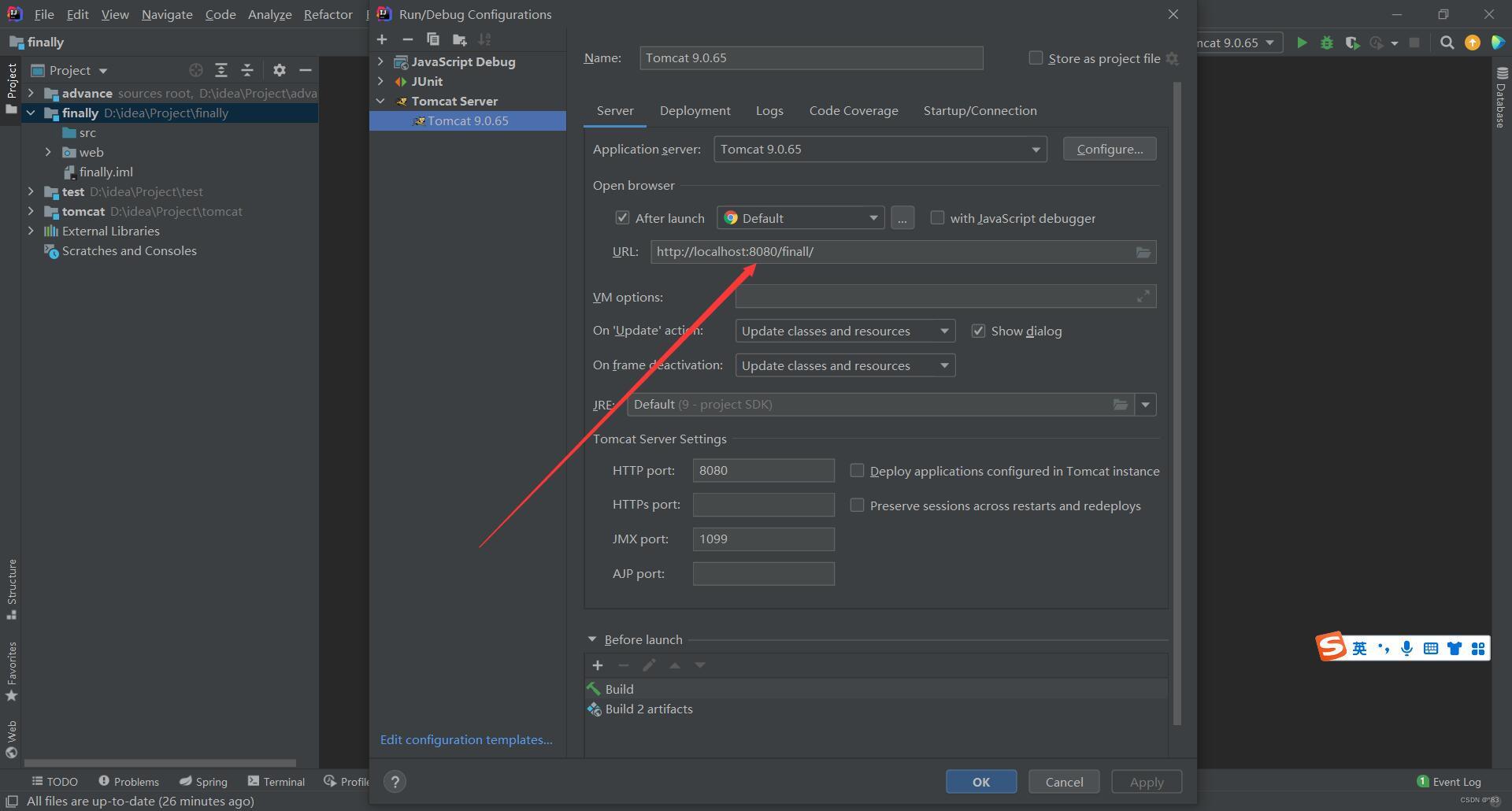The image size is (1512, 811).
Task: Switch to Deployment tab
Action: point(695,111)
